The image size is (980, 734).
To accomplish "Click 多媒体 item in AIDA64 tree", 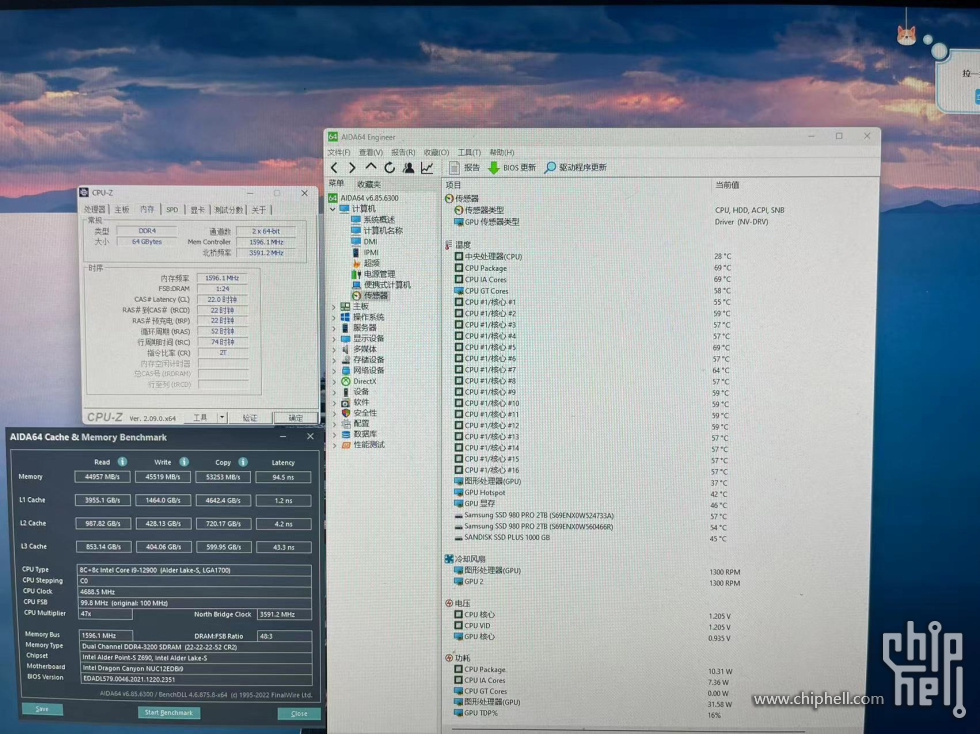I will coord(359,349).
